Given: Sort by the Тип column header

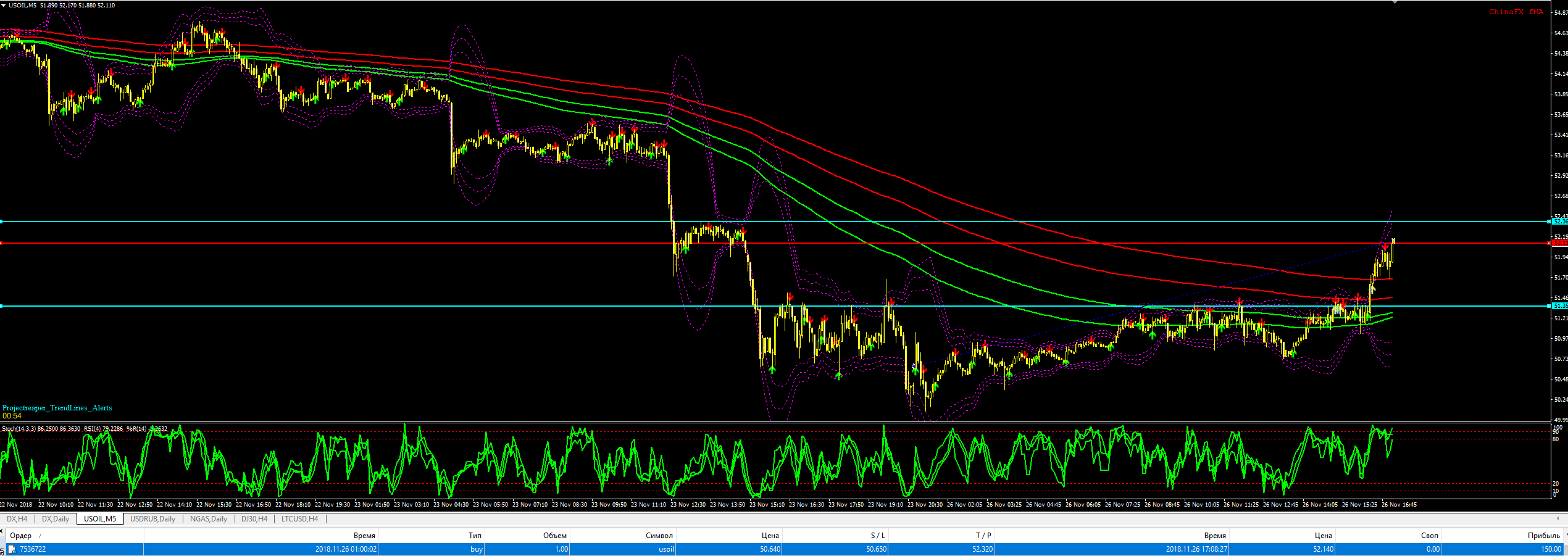Looking at the screenshot, I should pyautogui.click(x=432, y=536).
